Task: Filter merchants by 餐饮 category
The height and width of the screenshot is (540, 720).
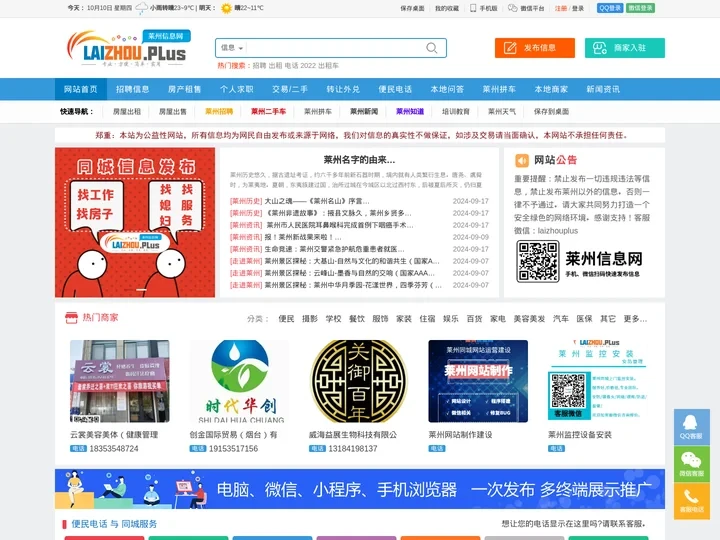Action: pos(357,319)
